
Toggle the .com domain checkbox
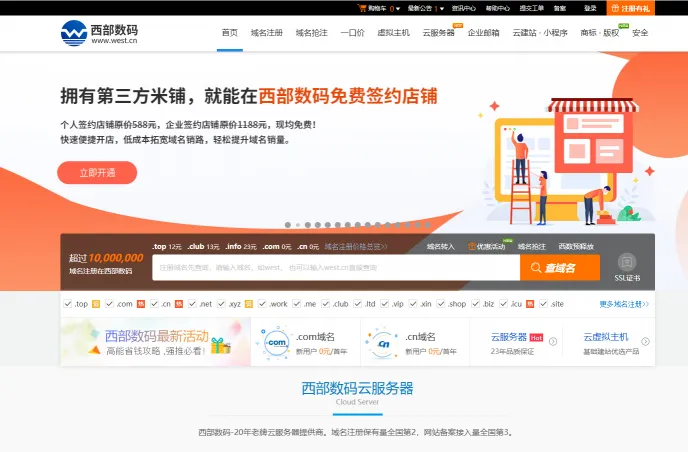tap(109, 304)
